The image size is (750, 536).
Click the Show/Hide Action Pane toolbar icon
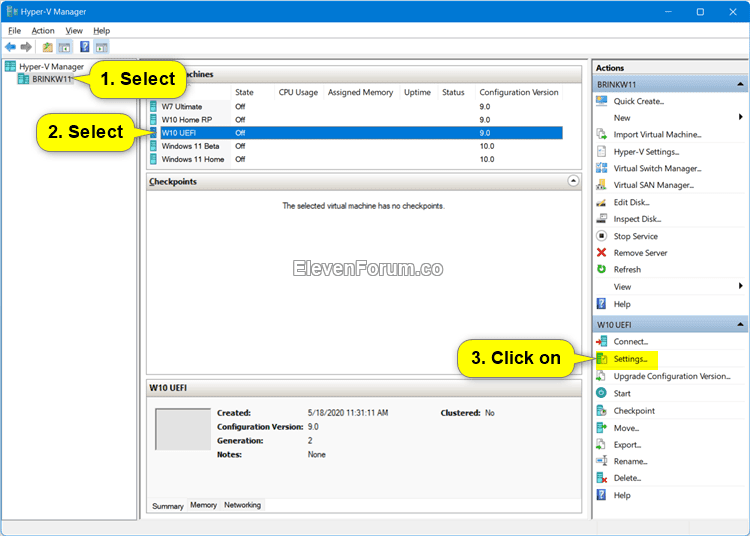101,47
